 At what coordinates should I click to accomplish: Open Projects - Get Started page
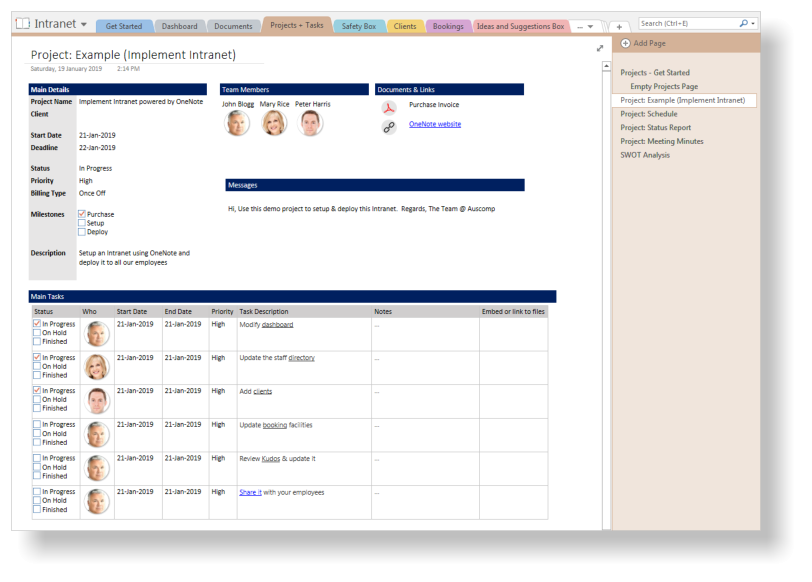[x=655, y=72]
